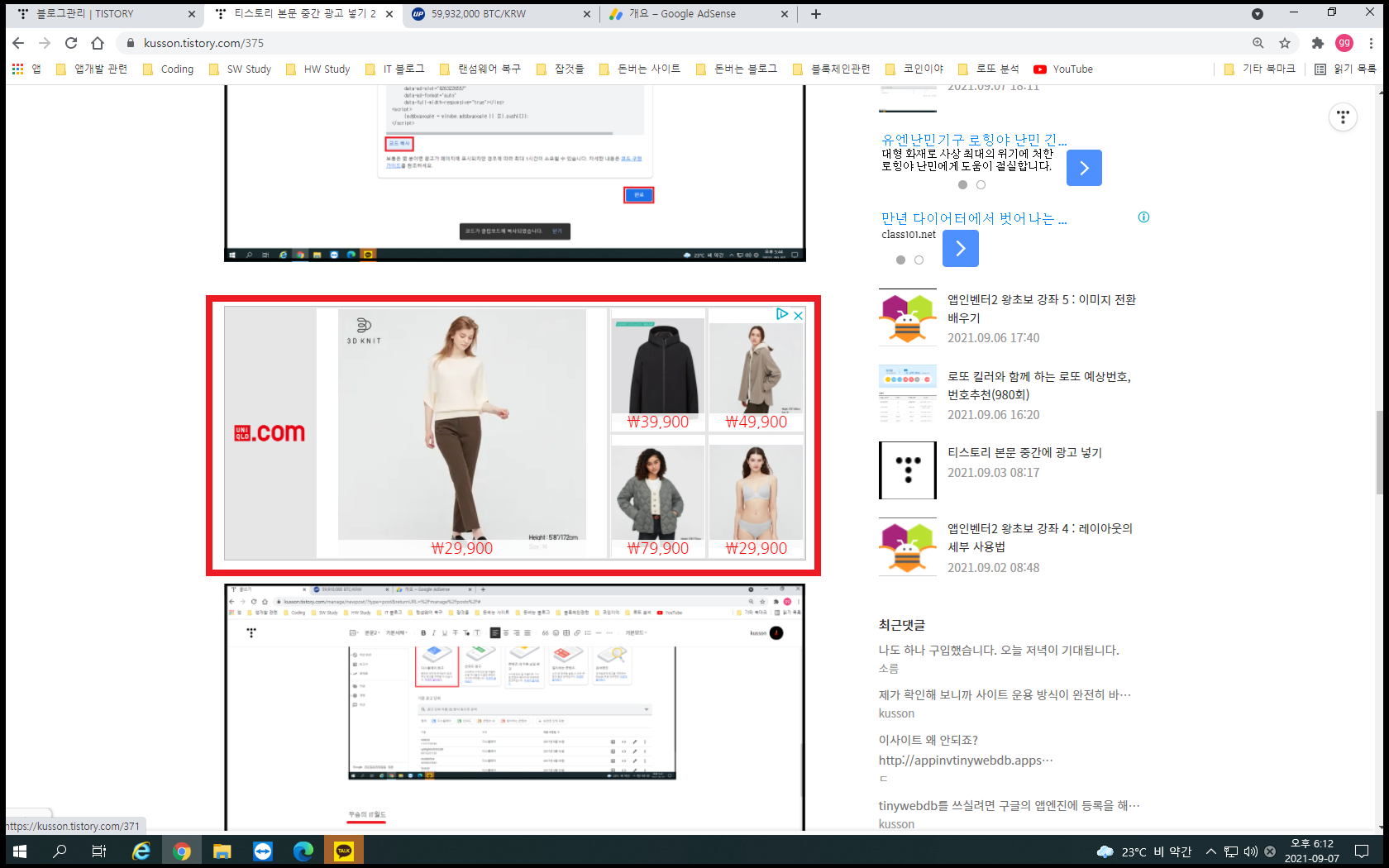Open the Tistory floating menu button
Image resolution: width=1389 pixels, height=868 pixels.
tap(1343, 117)
